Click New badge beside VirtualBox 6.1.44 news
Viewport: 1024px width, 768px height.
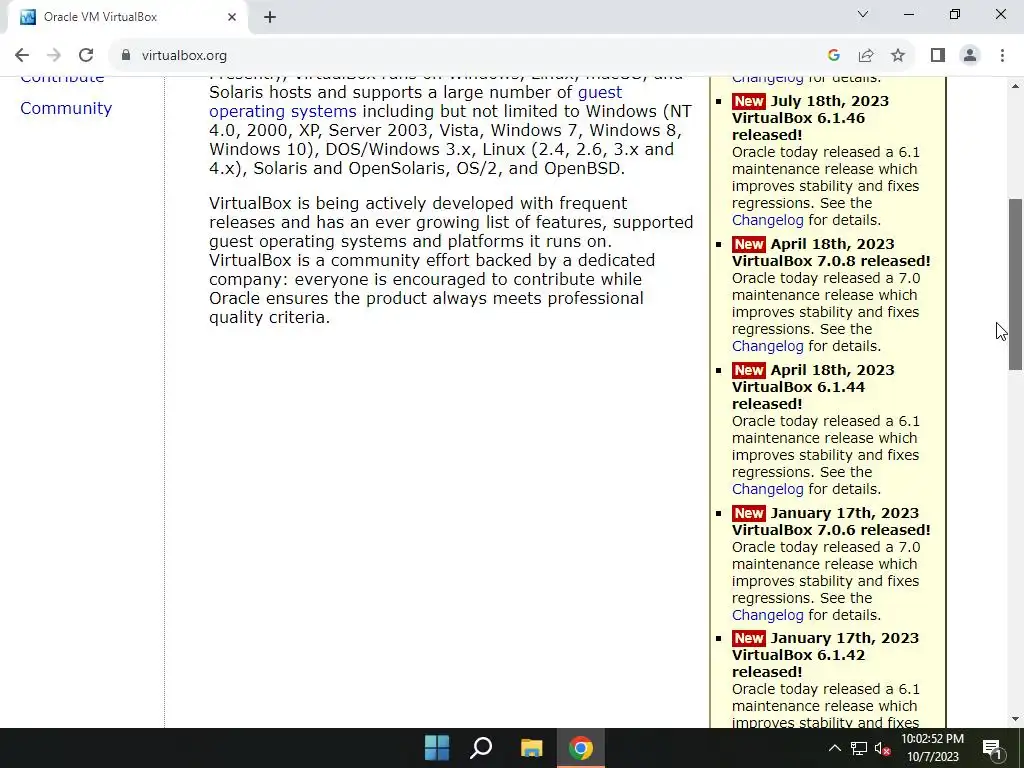point(748,370)
